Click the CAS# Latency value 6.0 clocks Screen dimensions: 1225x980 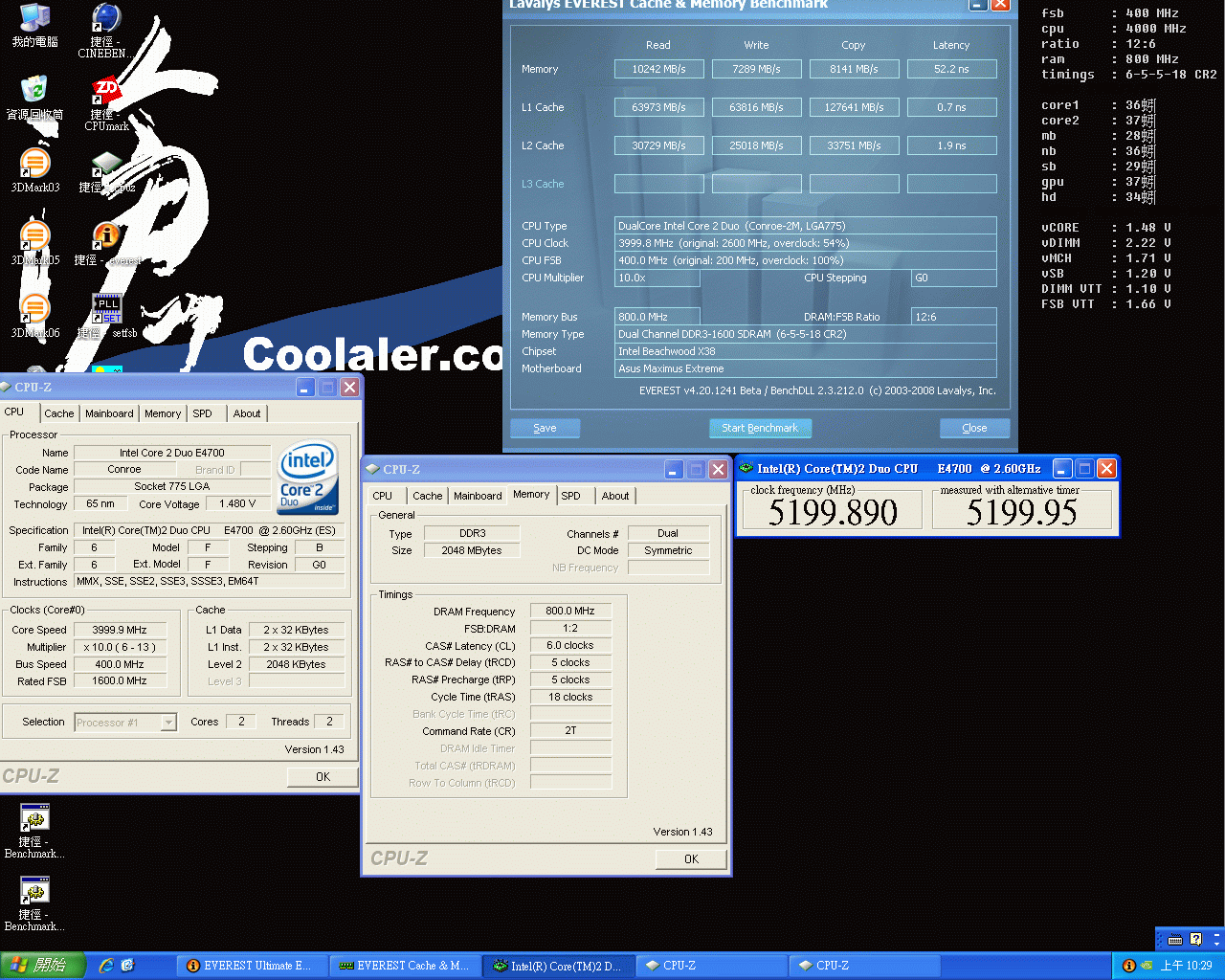tap(570, 645)
